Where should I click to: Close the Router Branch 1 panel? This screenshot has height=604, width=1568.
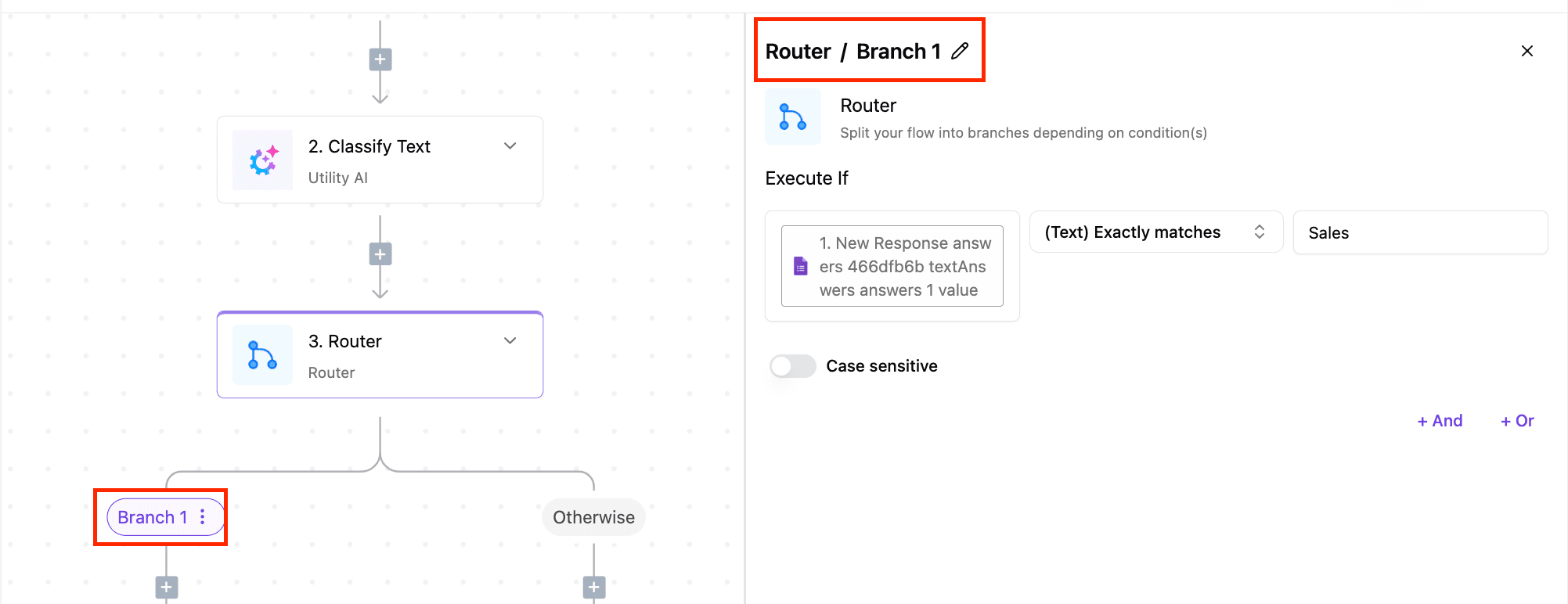point(1527,52)
